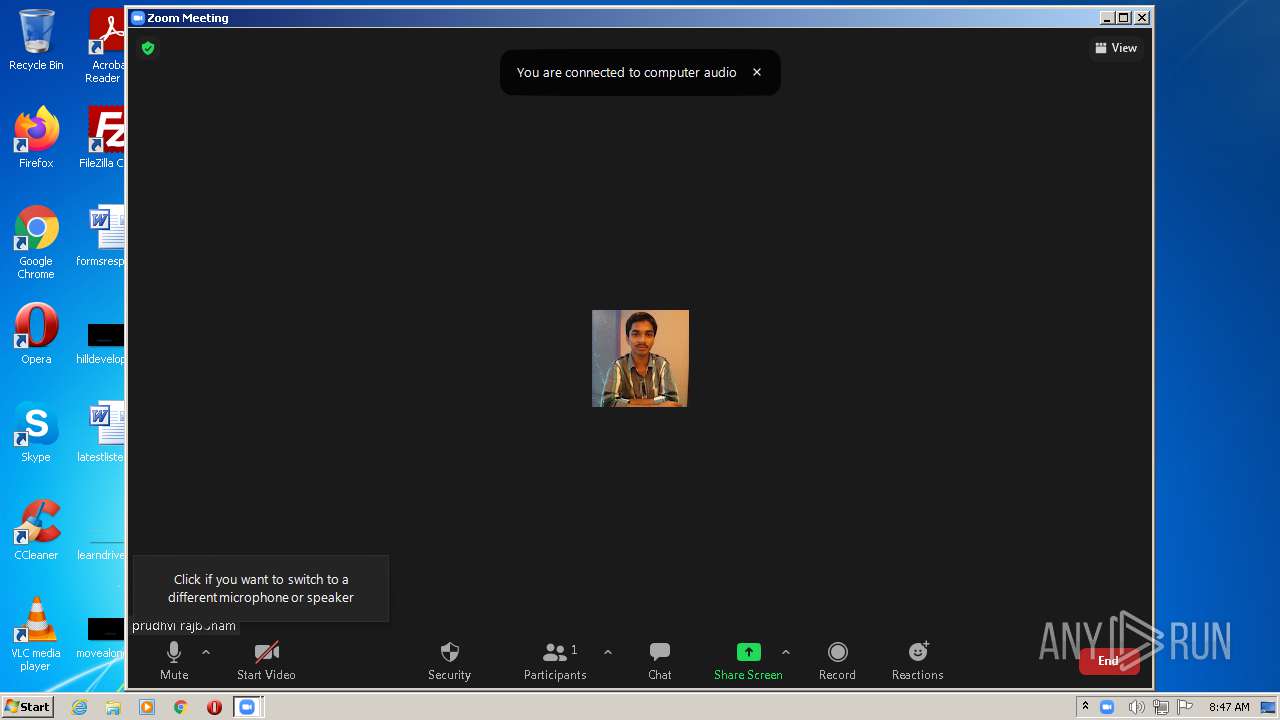Open the Windows Start menu

coord(27,707)
